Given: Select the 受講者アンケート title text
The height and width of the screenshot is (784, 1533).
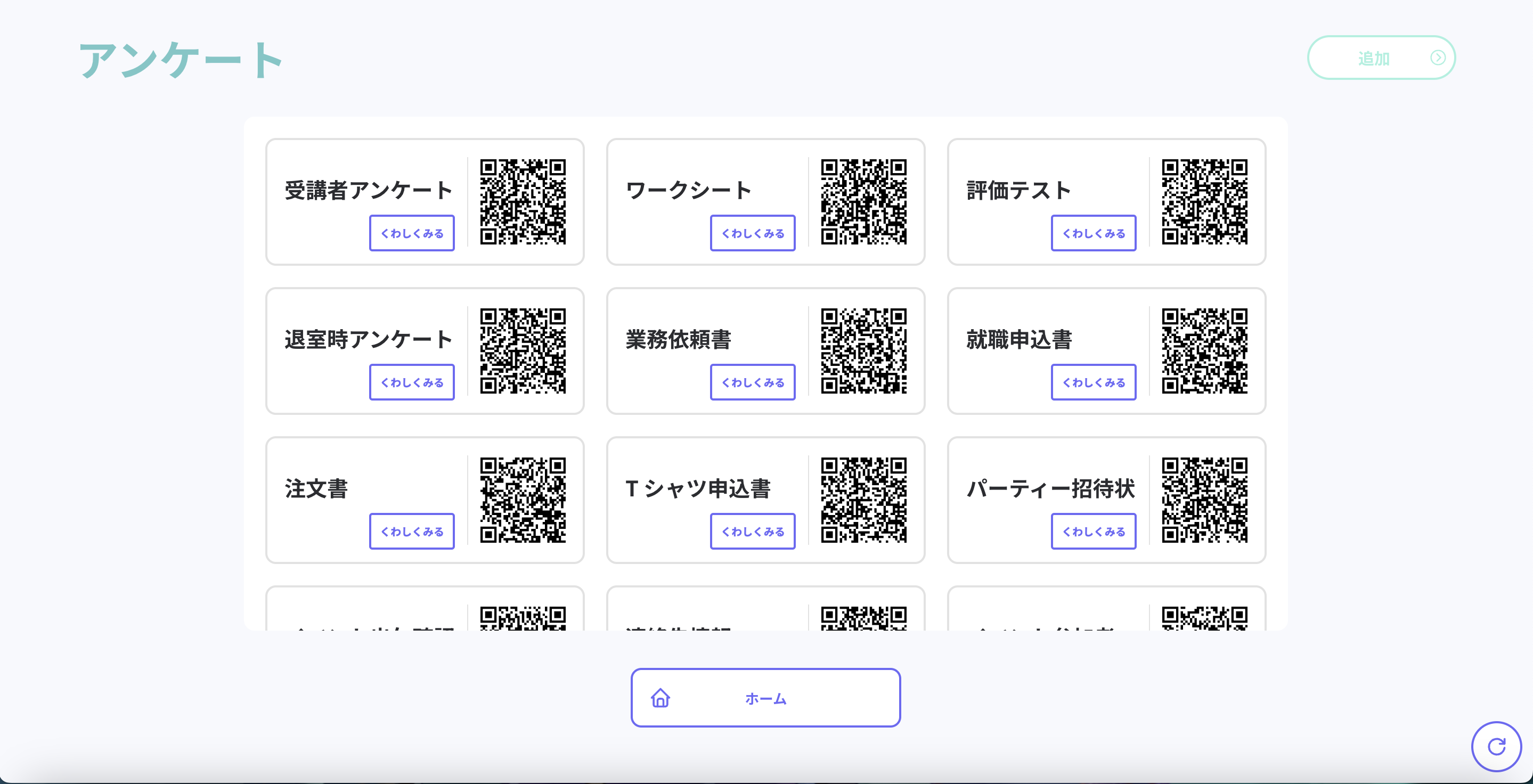Looking at the screenshot, I should (369, 190).
